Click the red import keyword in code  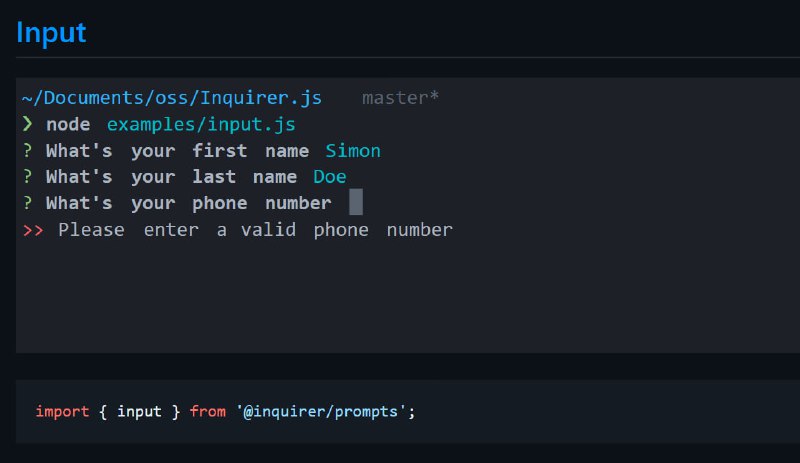pos(62,411)
